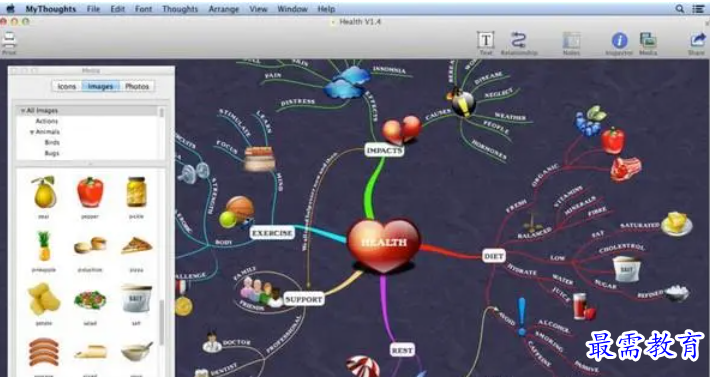This screenshot has width=710, height=377.
Task: Open the Inspector panel icon
Action: (619, 41)
